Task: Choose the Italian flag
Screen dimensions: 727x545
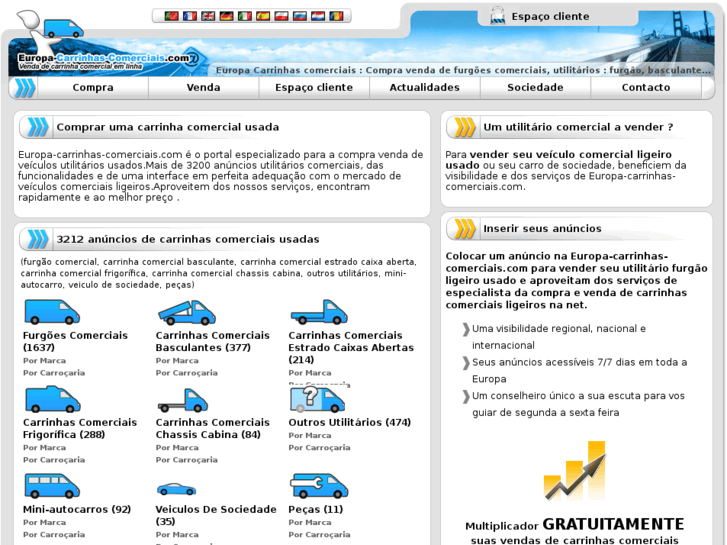Action: (x=244, y=16)
